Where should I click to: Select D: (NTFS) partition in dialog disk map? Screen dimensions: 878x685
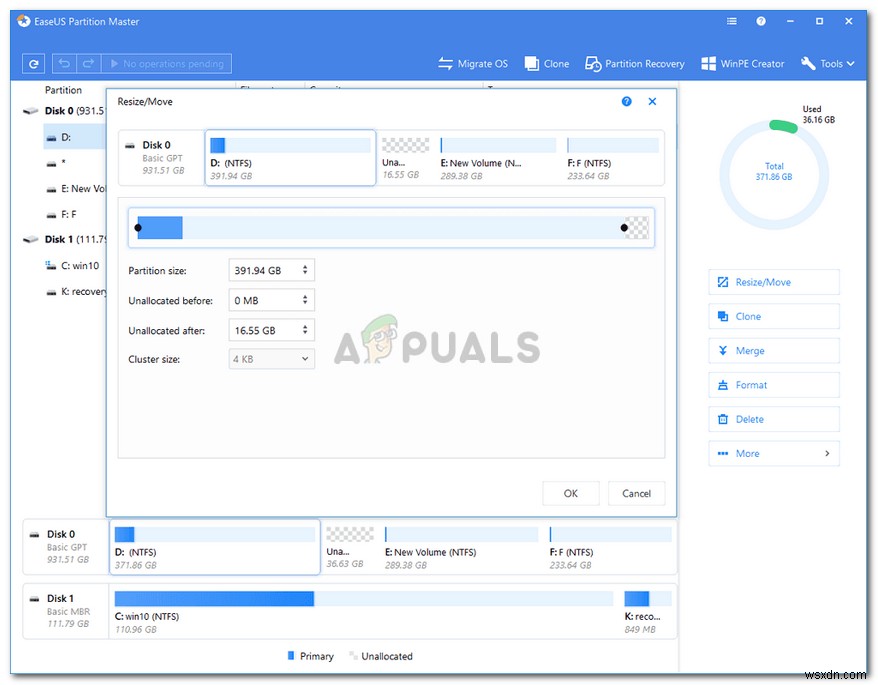pyautogui.click(x=290, y=157)
